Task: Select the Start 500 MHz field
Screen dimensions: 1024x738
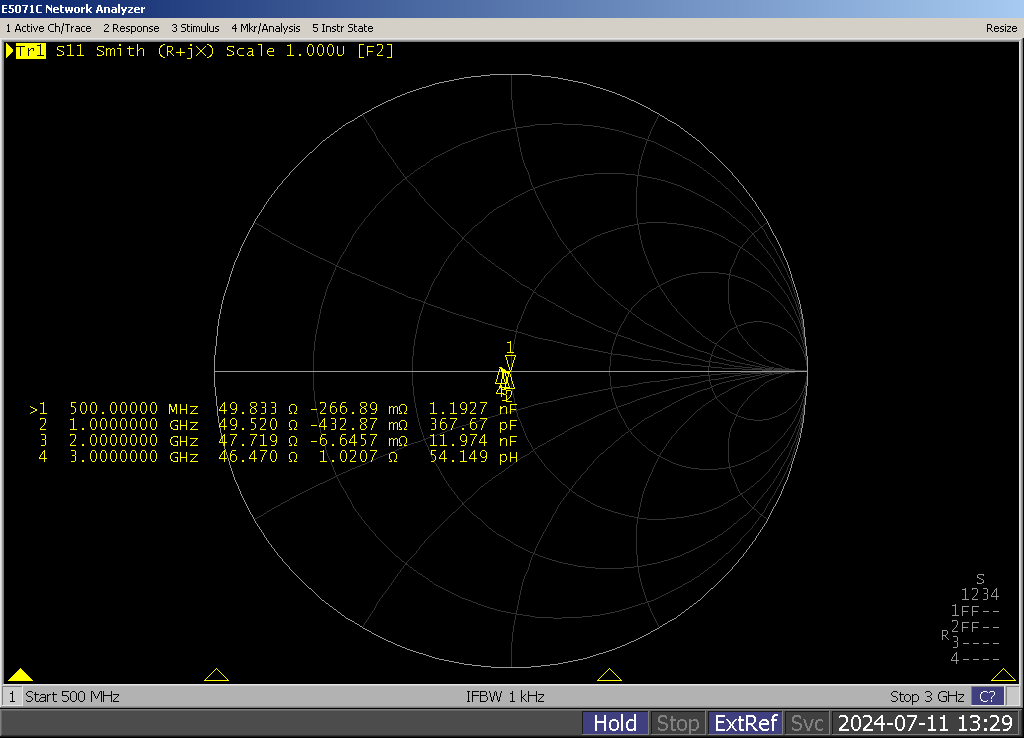Action: point(72,696)
